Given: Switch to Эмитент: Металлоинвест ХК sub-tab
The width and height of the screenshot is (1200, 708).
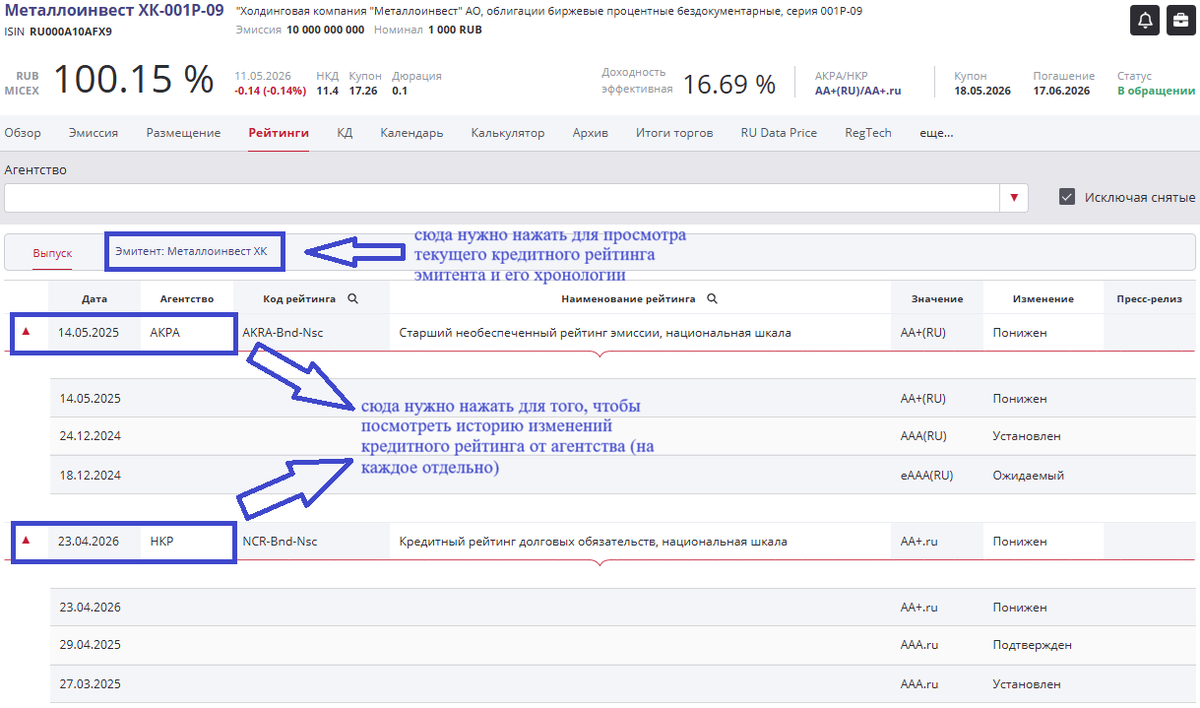Looking at the screenshot, I should pos(191,251).
